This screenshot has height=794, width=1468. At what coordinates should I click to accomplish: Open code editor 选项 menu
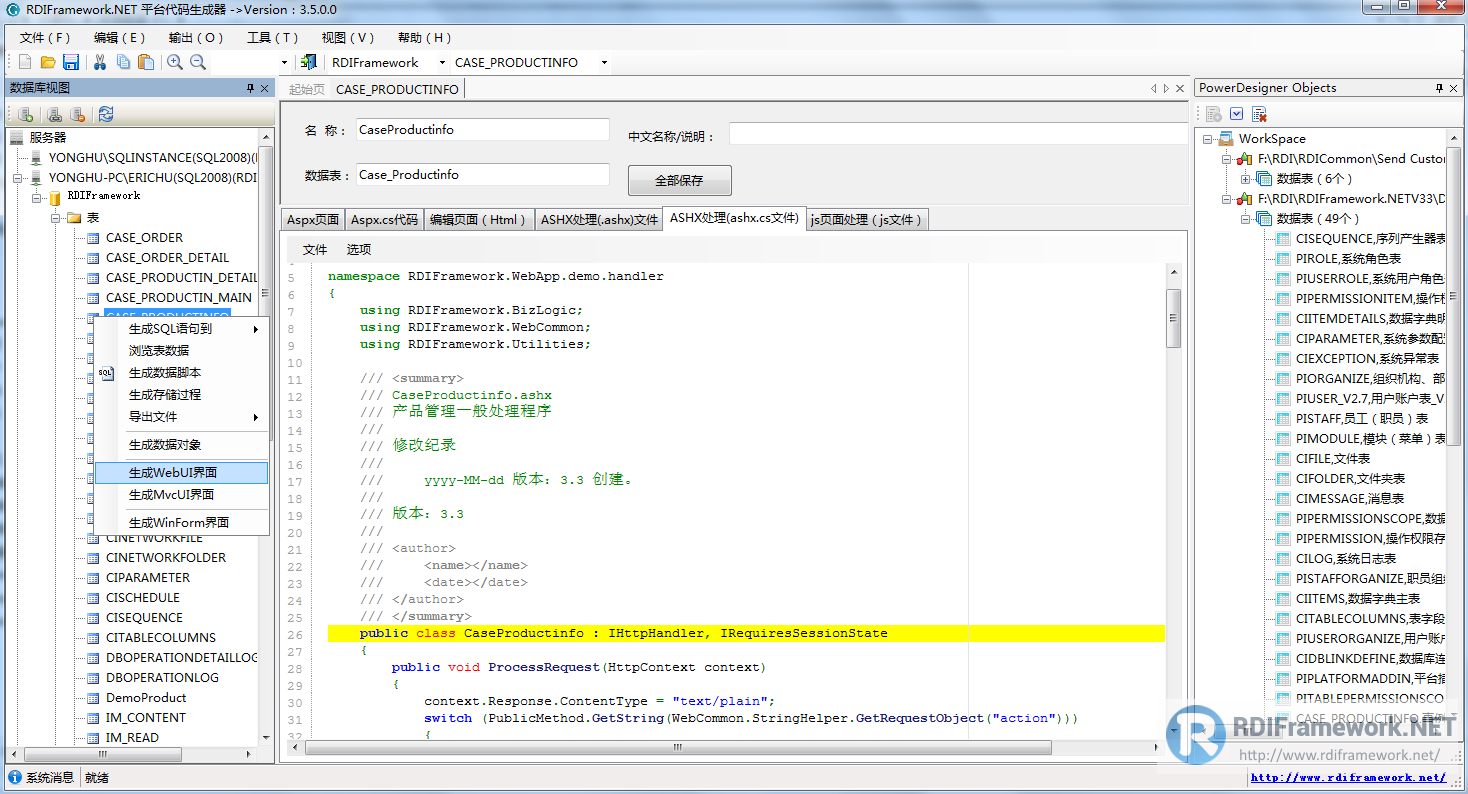click(x=359, y=250)
